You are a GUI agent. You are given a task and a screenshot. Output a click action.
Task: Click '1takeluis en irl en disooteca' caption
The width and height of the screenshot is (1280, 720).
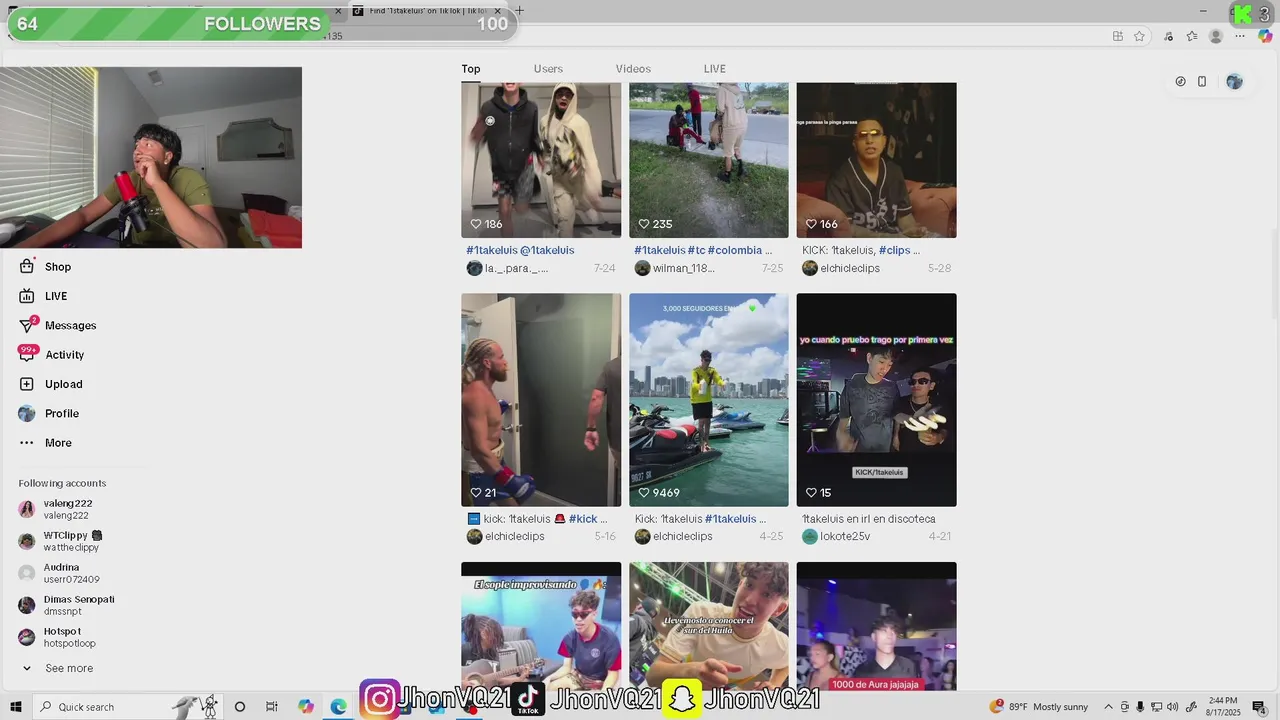coord(869,519)
